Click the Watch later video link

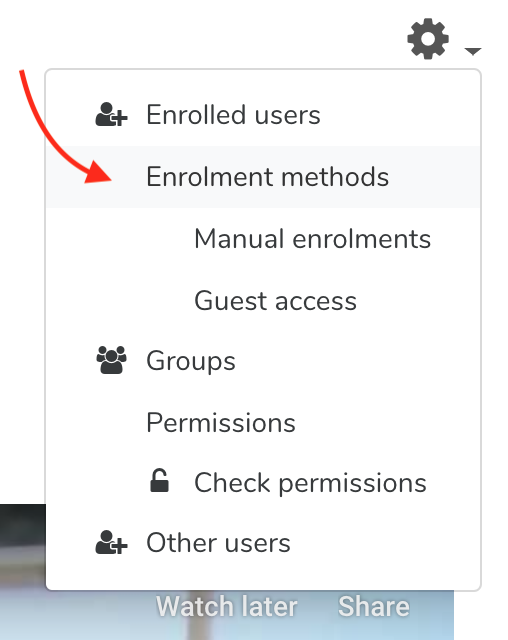[x=226, y=606]
